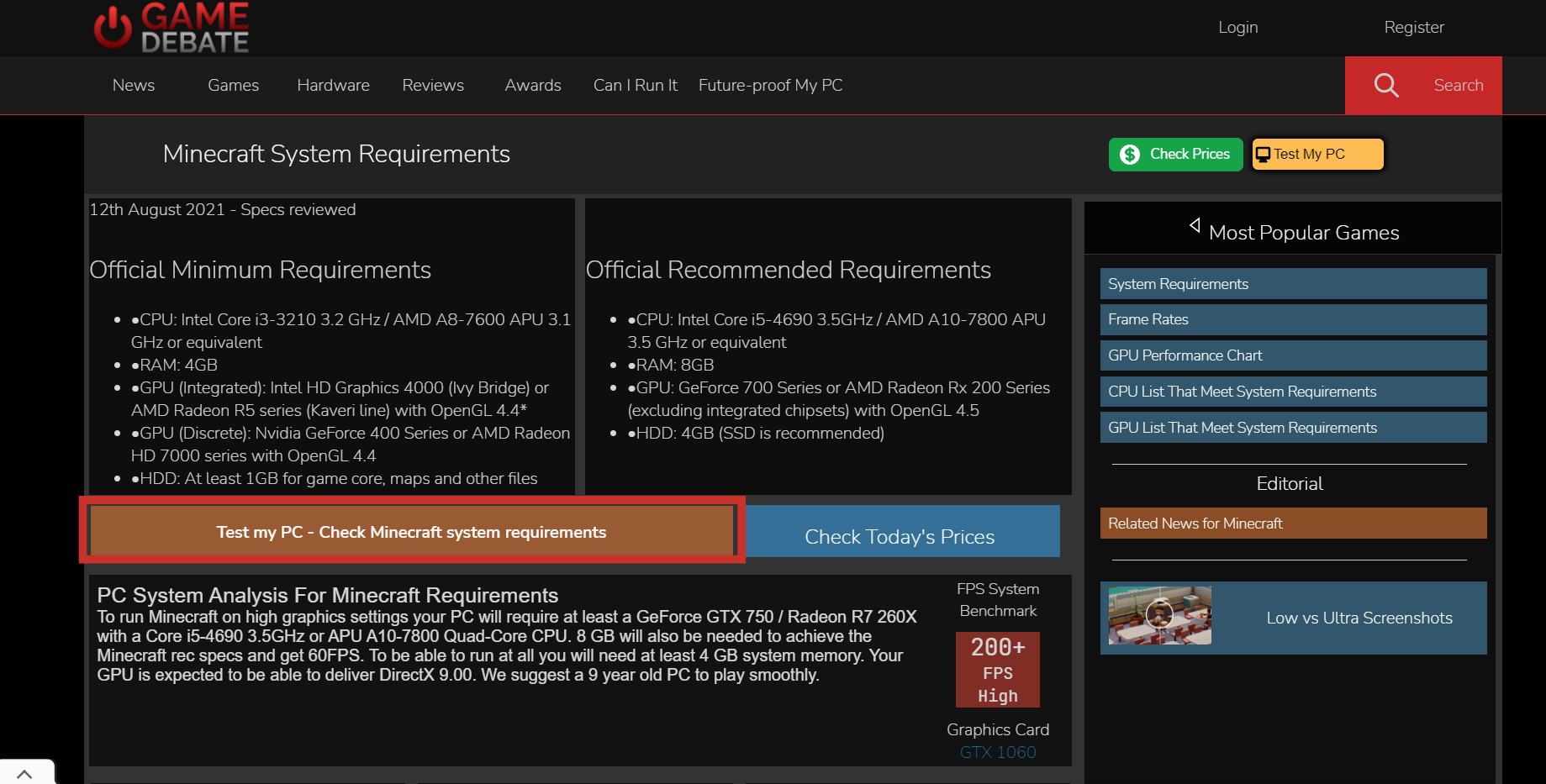The height and width of the screenshot is (784, 1546).
Task: Click the RAM: 4GB requirement line
Action: (x=174, y=365)
